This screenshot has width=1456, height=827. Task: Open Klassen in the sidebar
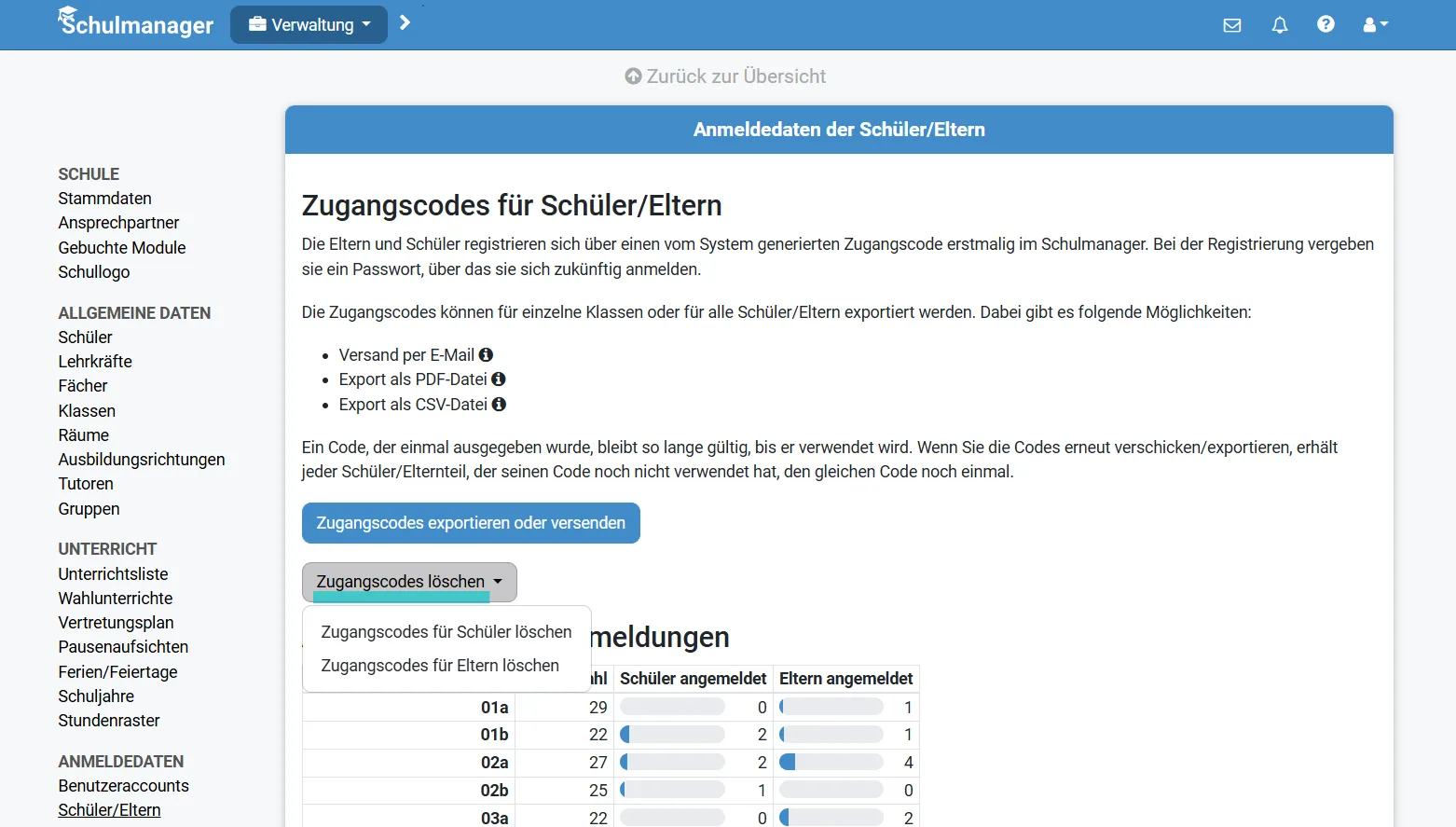click(x=87, y=411)
